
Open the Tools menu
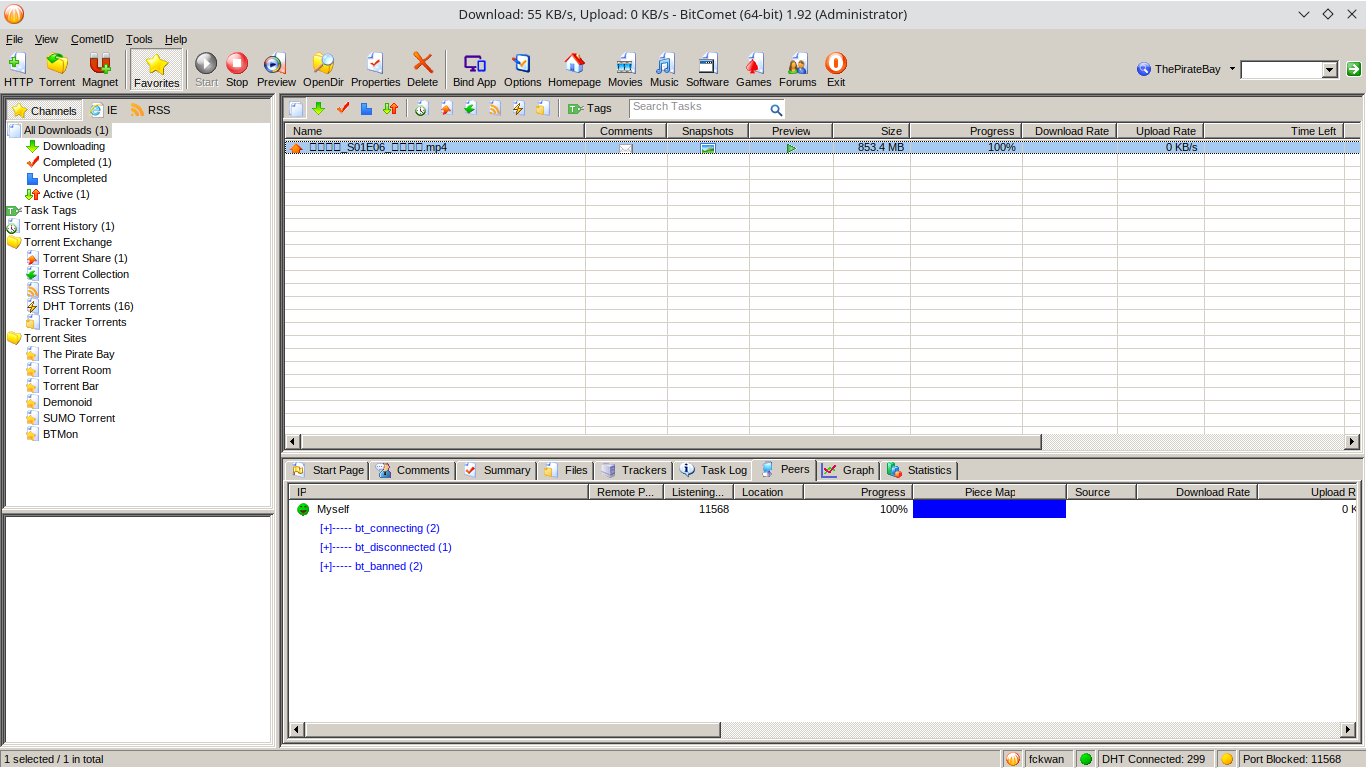pyautogui.click(x=139, y=39)
